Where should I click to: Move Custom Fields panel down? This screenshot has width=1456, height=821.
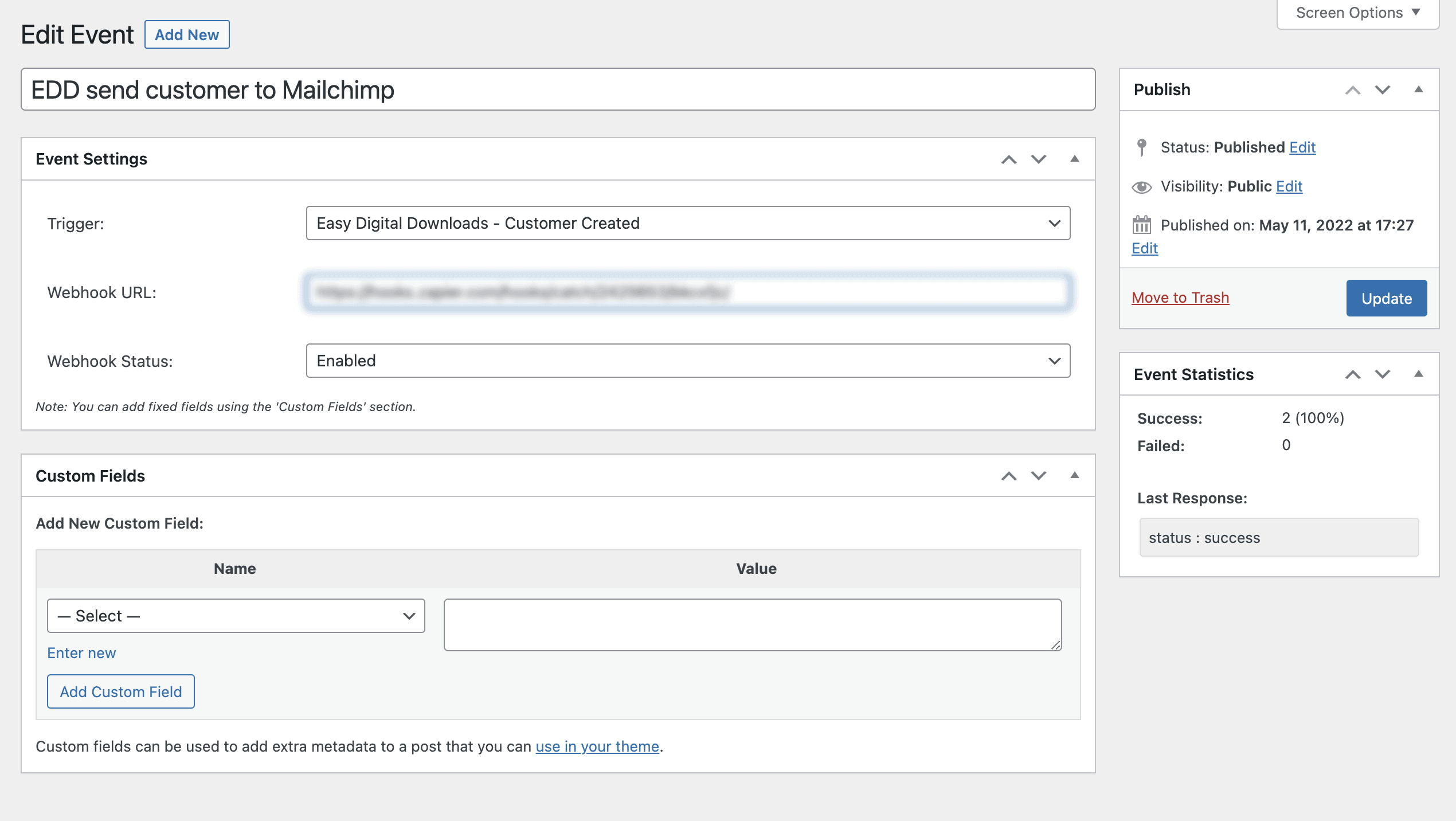pyautogui.click(x=1039, y=476)
